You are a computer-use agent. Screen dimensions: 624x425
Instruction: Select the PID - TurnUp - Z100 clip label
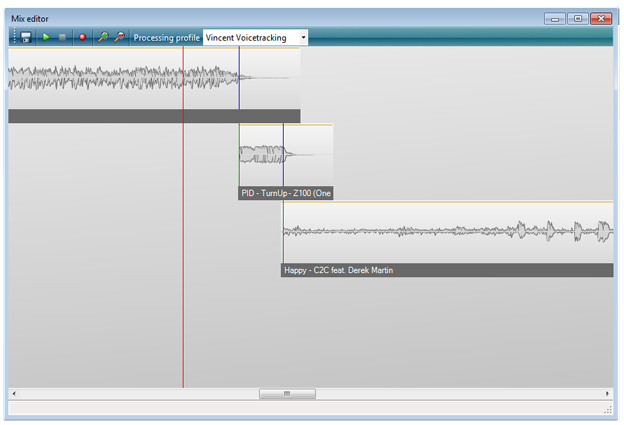(x=285, y=193)
